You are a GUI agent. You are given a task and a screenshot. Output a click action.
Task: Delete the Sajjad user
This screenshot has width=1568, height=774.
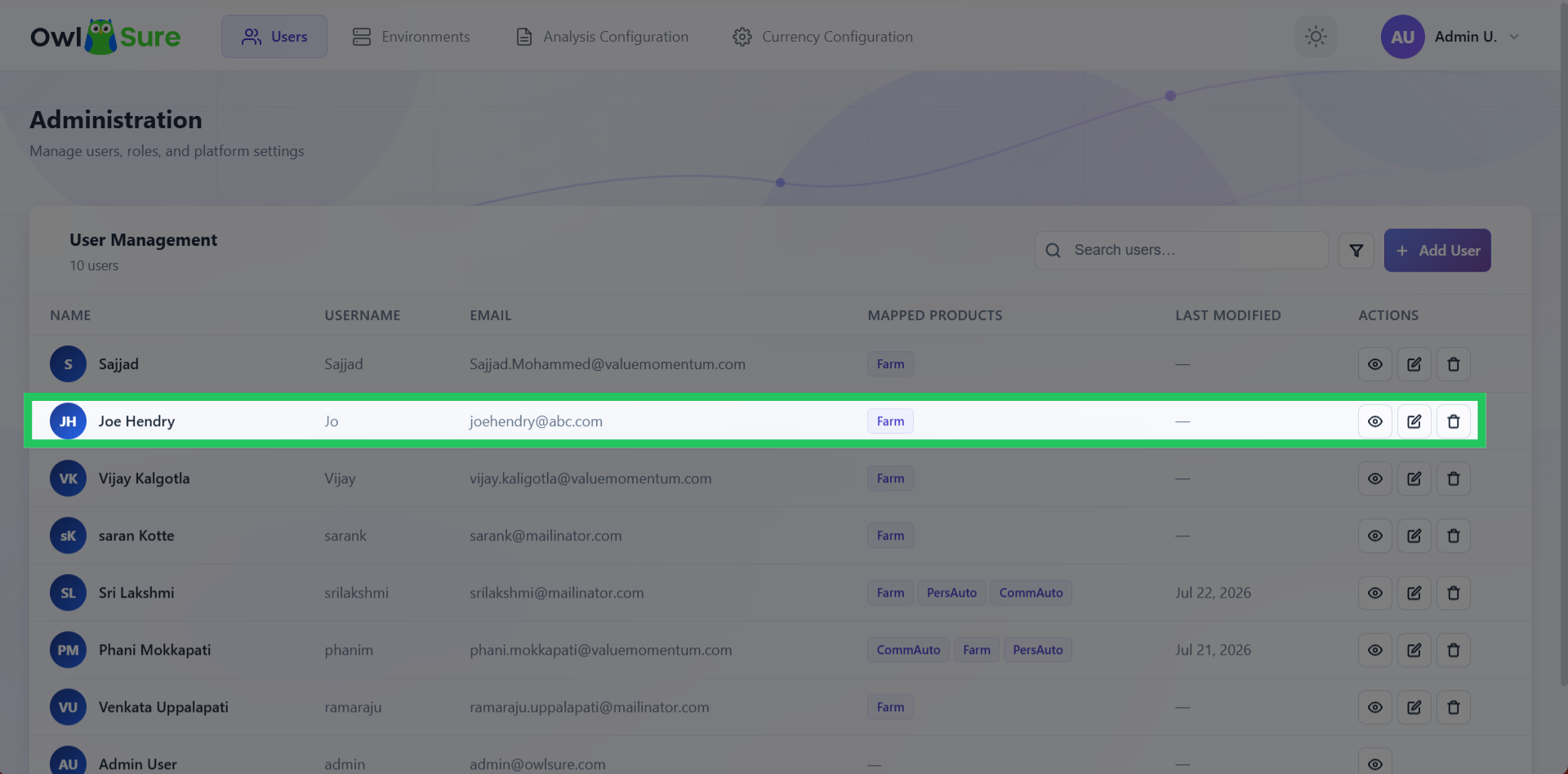coord(1454,364)
